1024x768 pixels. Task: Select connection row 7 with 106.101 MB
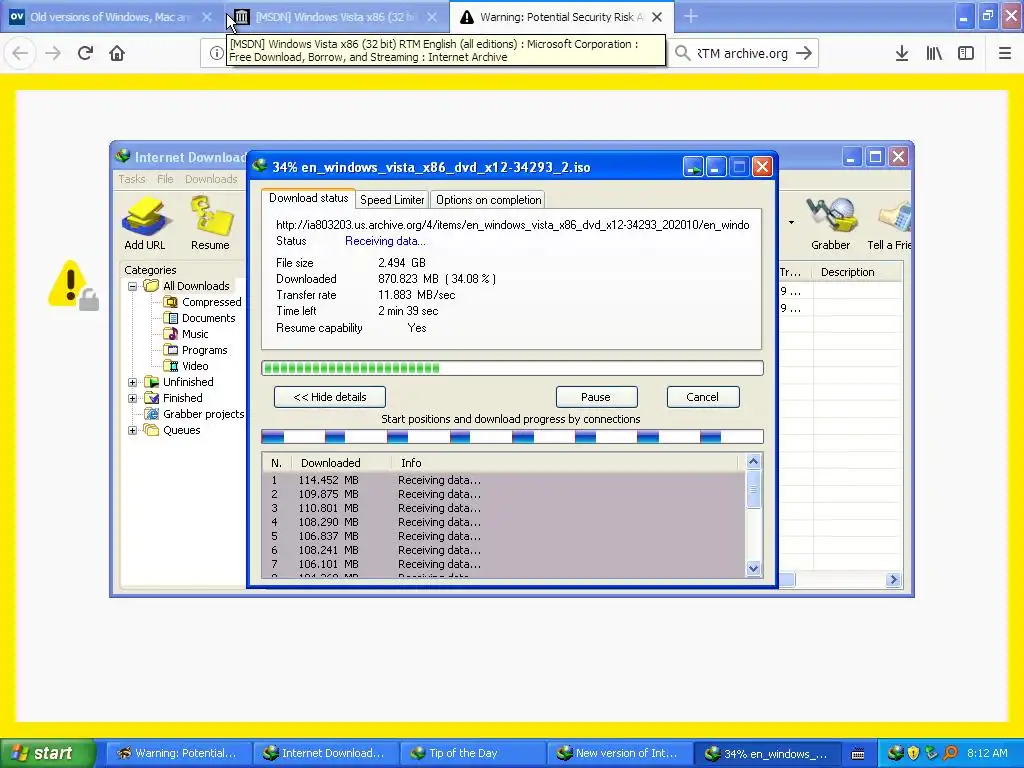503,564
